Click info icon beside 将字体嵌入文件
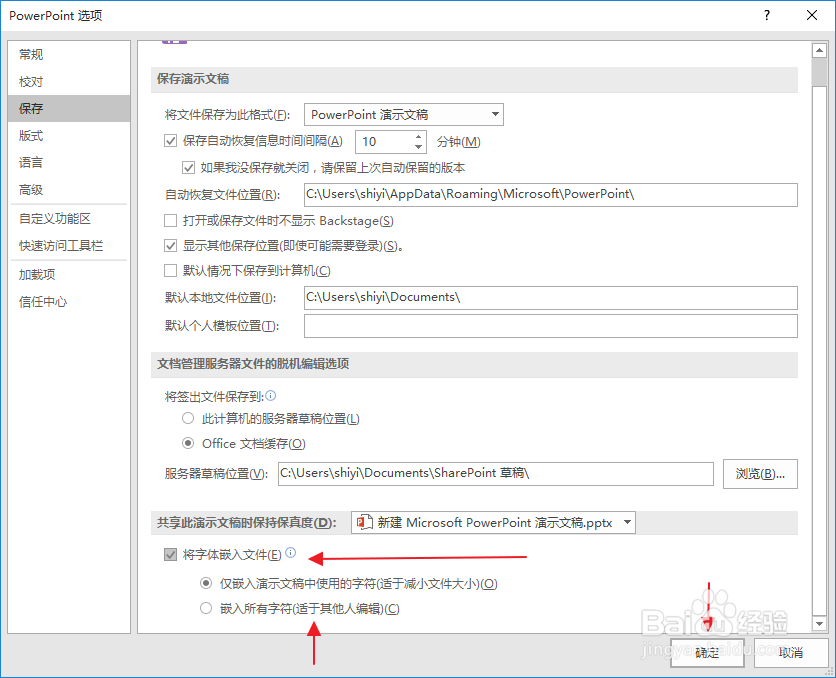Screen dimensions: 836x678 [x=289, y=552]
